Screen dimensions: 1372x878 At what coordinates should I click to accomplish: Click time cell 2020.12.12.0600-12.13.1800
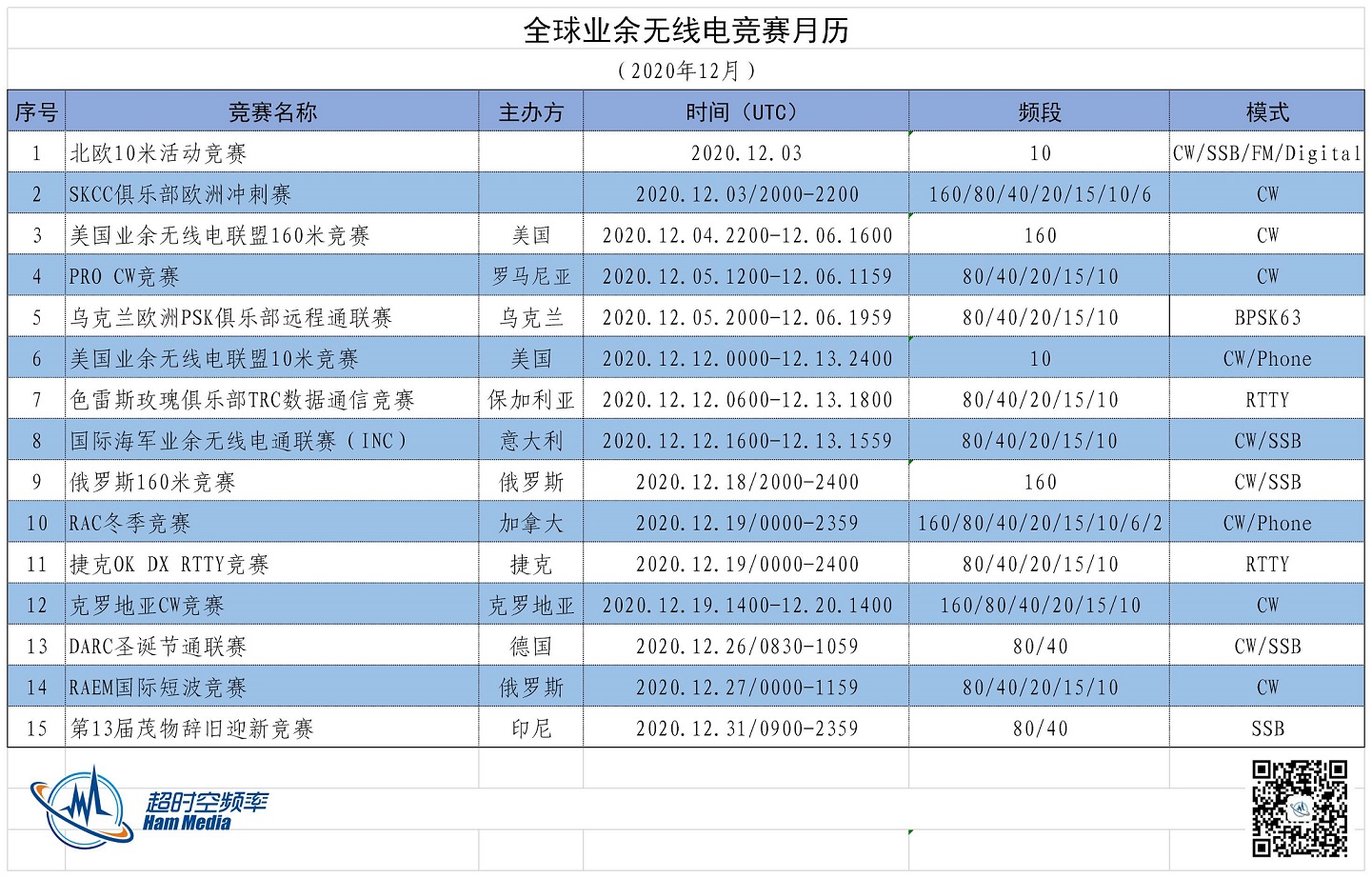746,399
